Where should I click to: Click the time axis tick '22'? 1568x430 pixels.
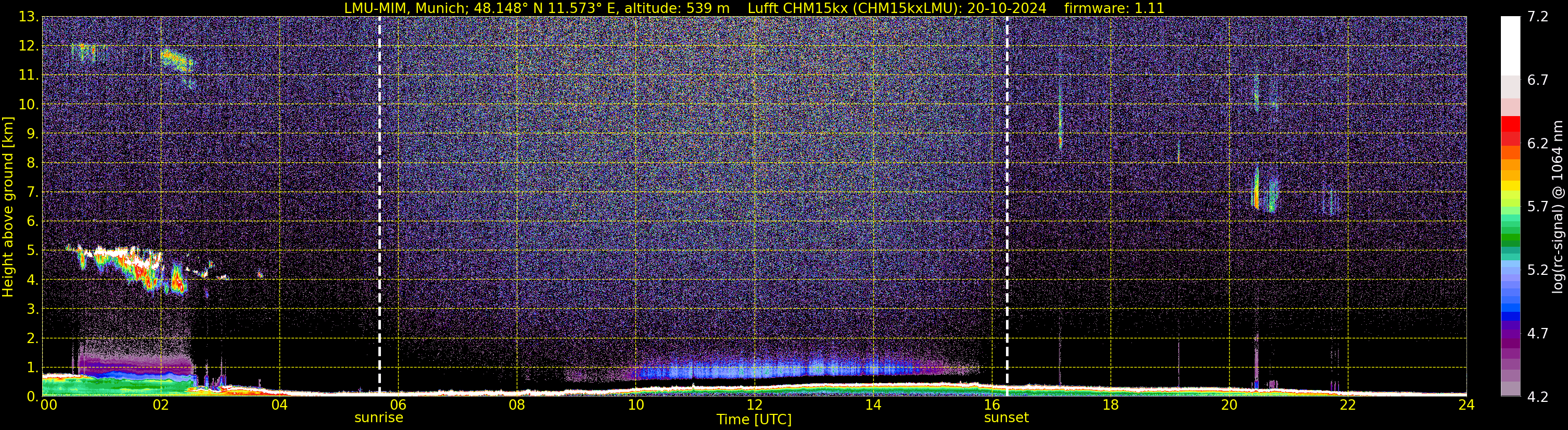(1348, 404)
